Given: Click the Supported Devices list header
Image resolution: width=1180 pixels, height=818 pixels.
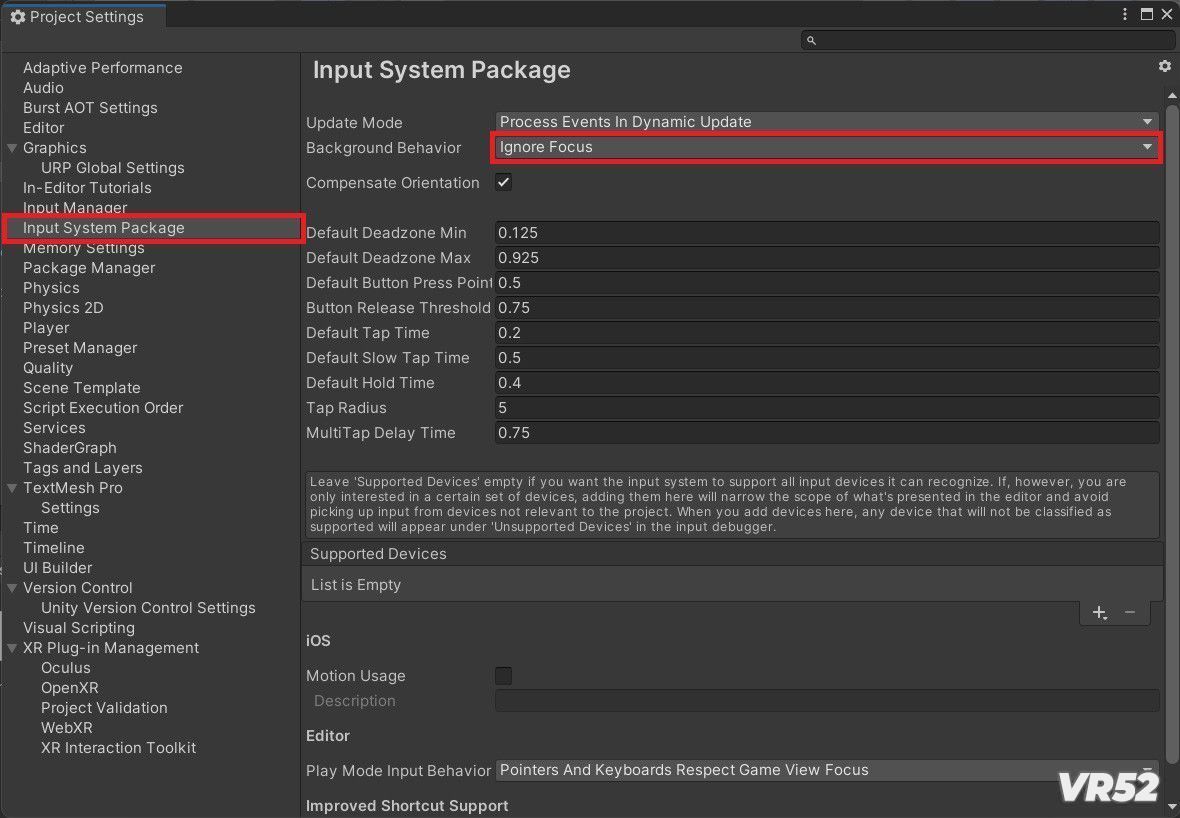Looking at the screenshot, I should [x=731, y=554].
